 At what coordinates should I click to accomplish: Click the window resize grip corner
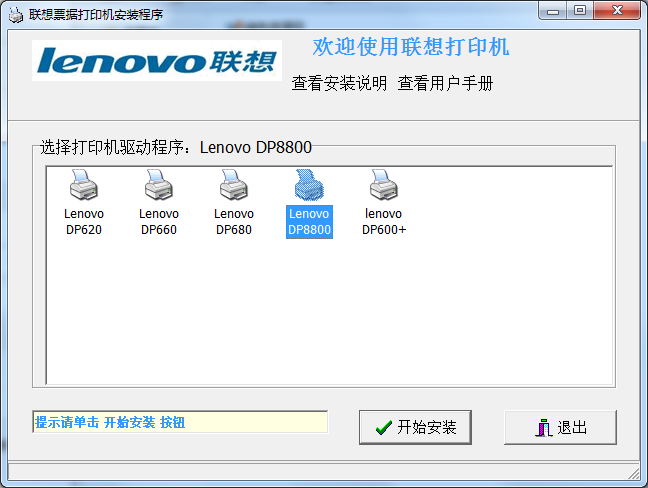click(x=634, y=473)
